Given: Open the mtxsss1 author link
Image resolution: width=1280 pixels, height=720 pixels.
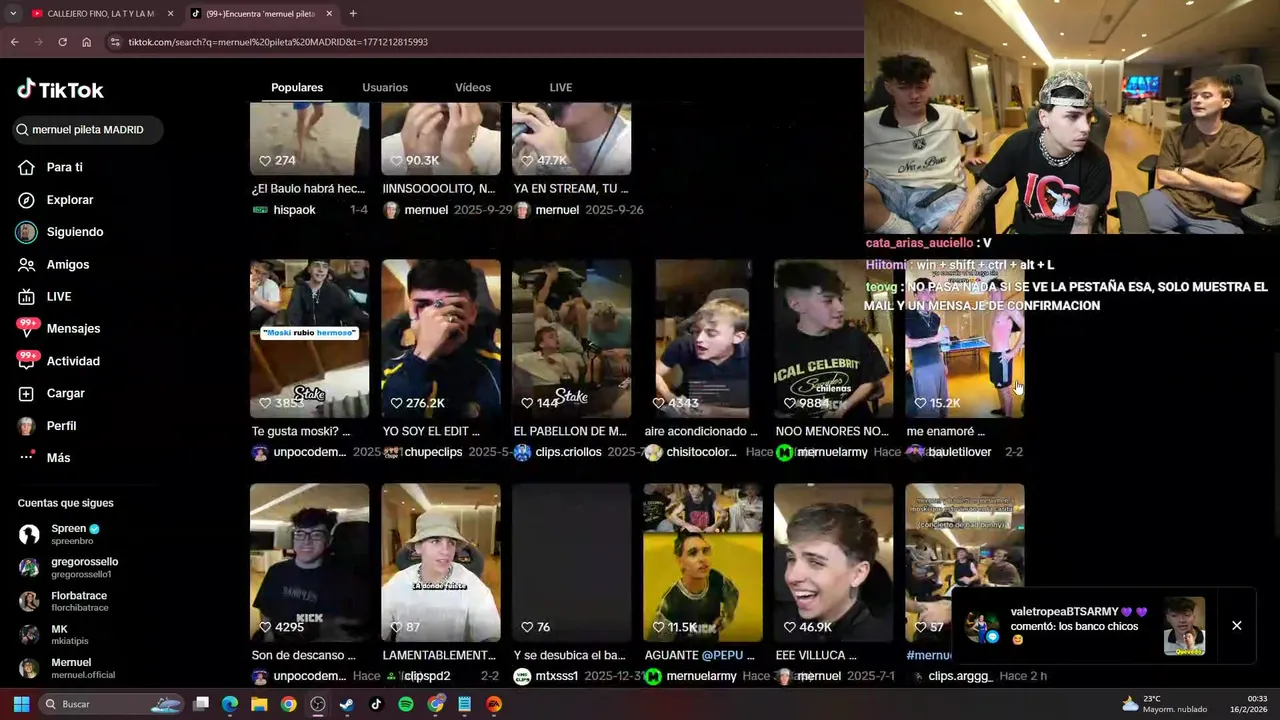Looking at the screenshot, I should (x=558, y=676).
